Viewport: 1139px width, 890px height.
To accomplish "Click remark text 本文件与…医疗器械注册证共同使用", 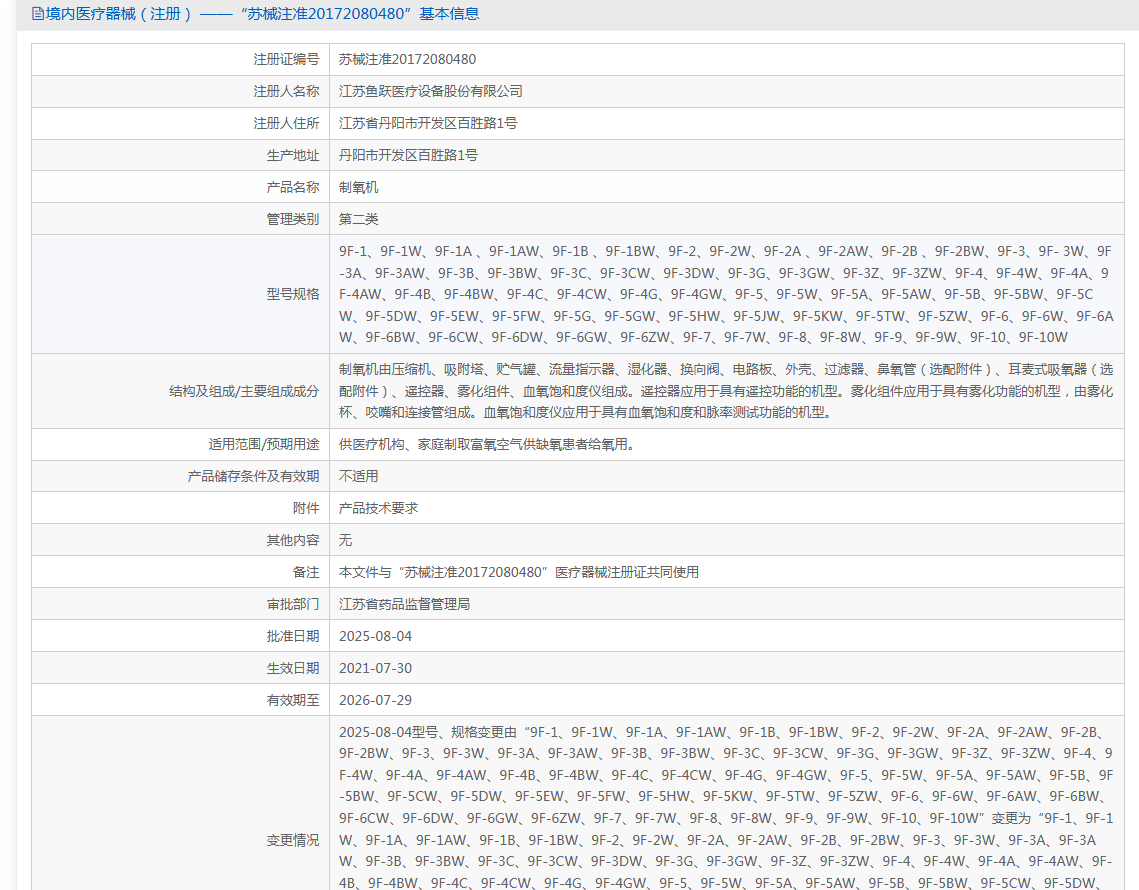I will [x=519, y=573].
